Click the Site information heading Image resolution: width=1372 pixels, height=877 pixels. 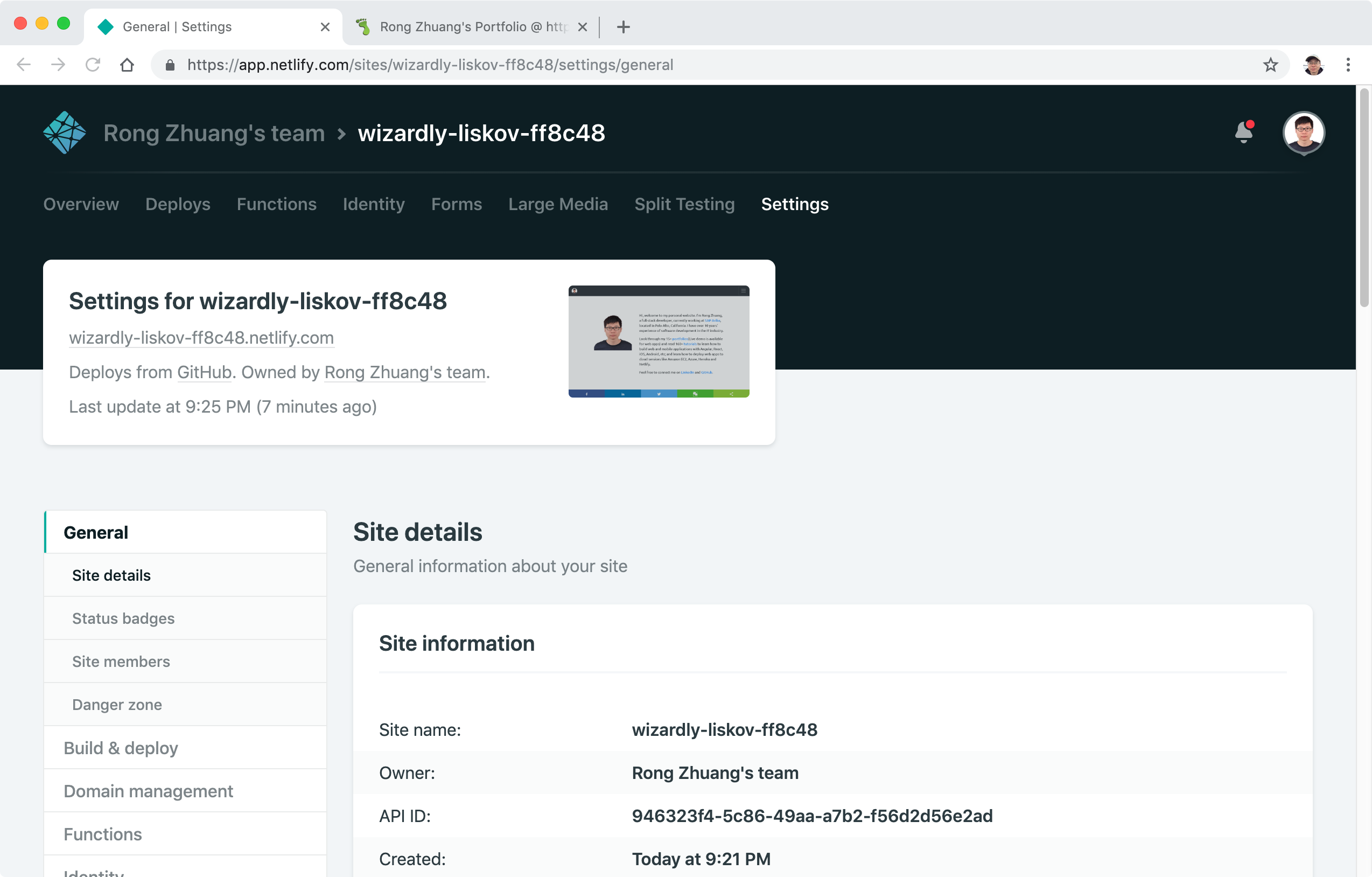(457, 643)
